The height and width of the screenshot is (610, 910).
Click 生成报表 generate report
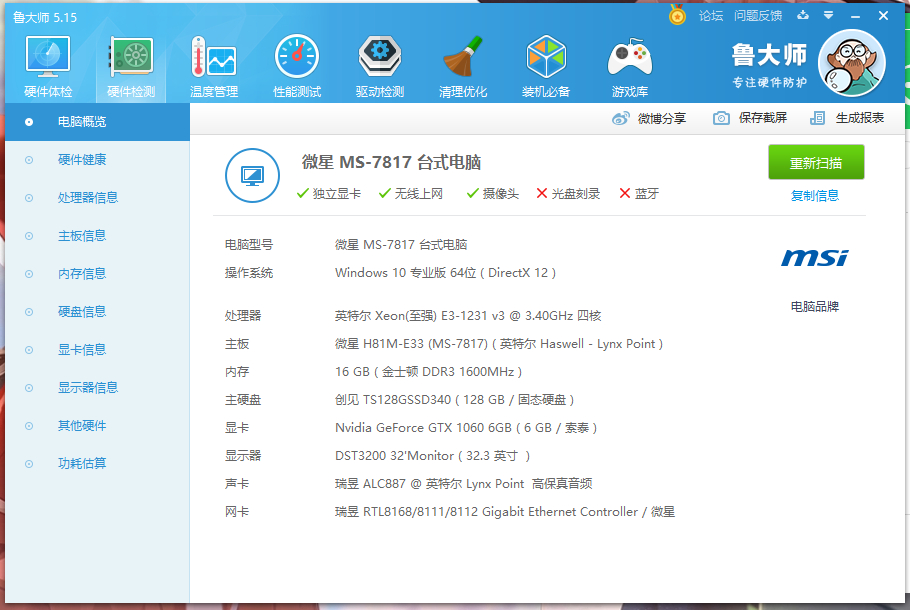pyautogui.click(x=847, y=118)
